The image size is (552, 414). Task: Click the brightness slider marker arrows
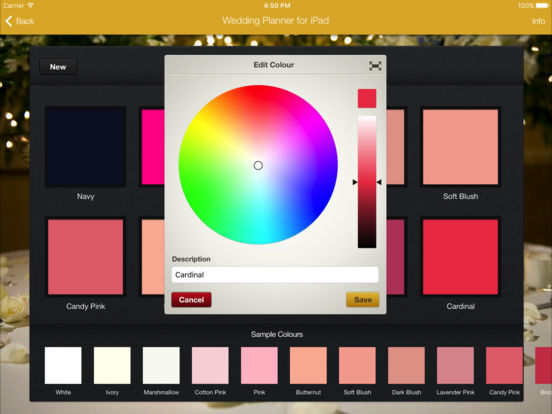[367, 182]
